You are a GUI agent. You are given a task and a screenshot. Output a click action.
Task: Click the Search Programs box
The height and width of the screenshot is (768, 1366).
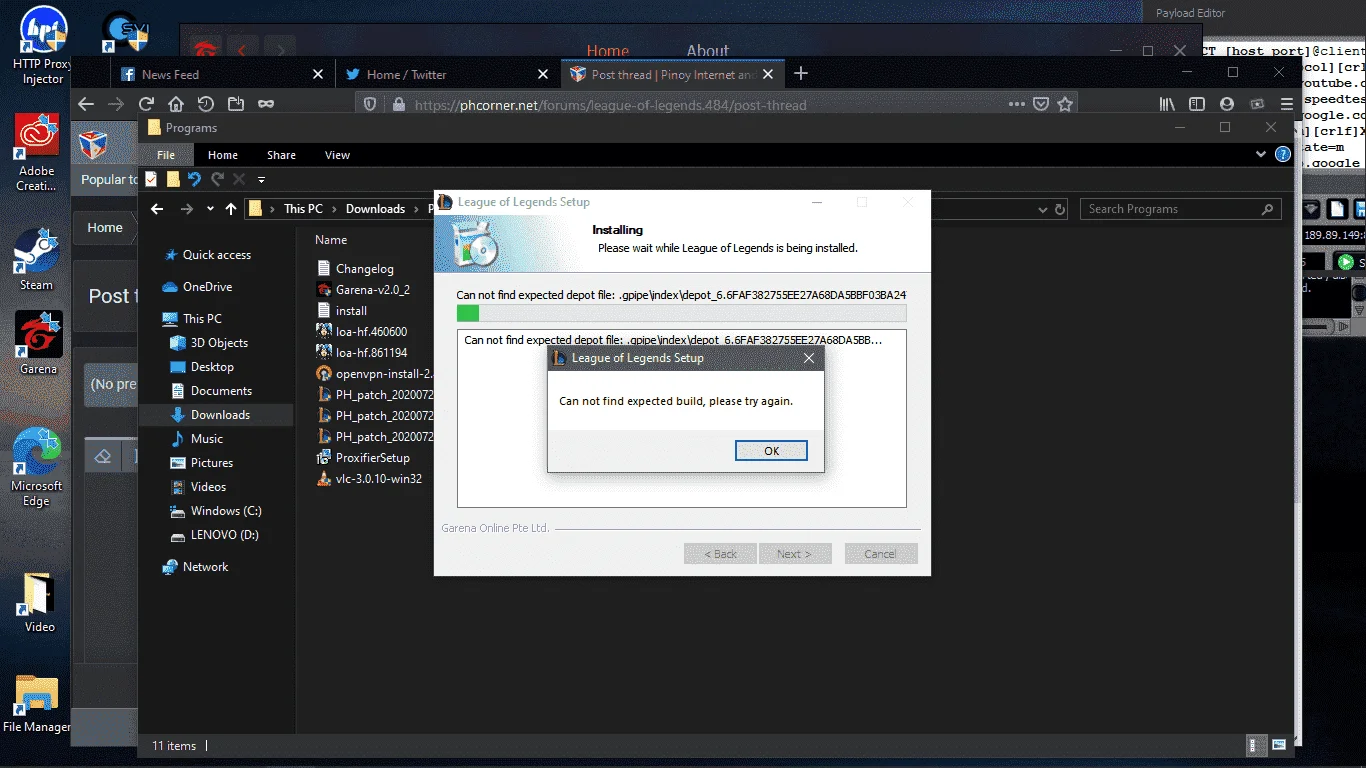[x=1180, y=209]
